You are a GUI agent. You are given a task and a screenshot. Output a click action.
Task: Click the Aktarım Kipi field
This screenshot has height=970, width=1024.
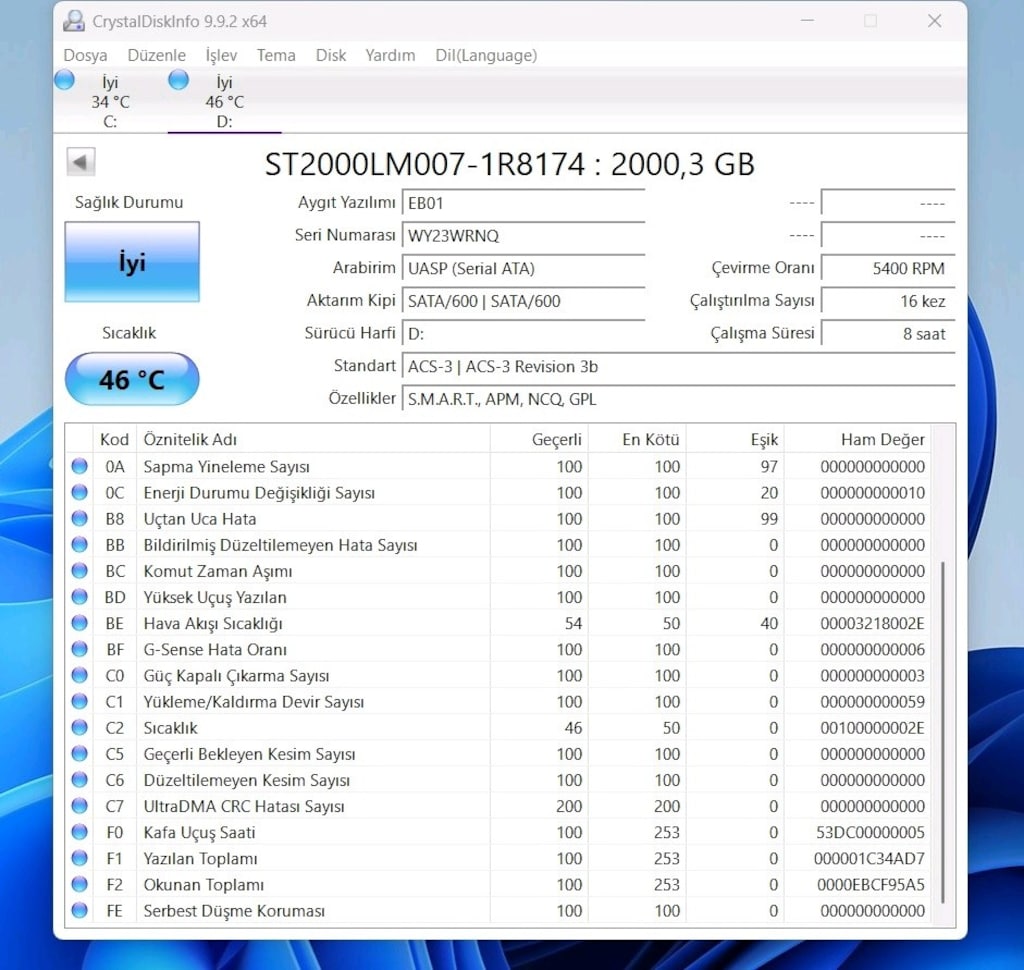523,301
